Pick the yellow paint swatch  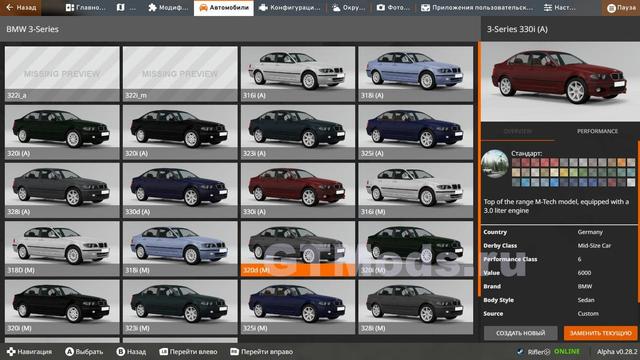click(x=564, y=173)
